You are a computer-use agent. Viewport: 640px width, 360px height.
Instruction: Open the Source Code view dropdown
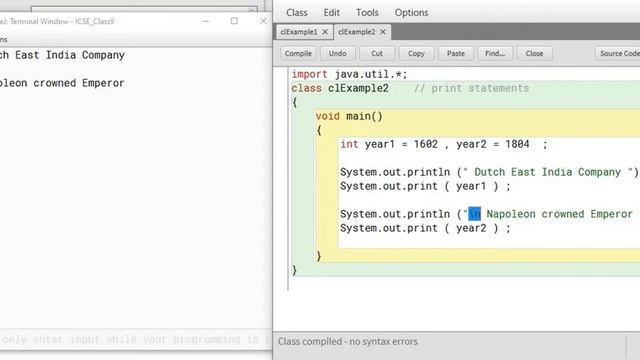click(618, 53)
